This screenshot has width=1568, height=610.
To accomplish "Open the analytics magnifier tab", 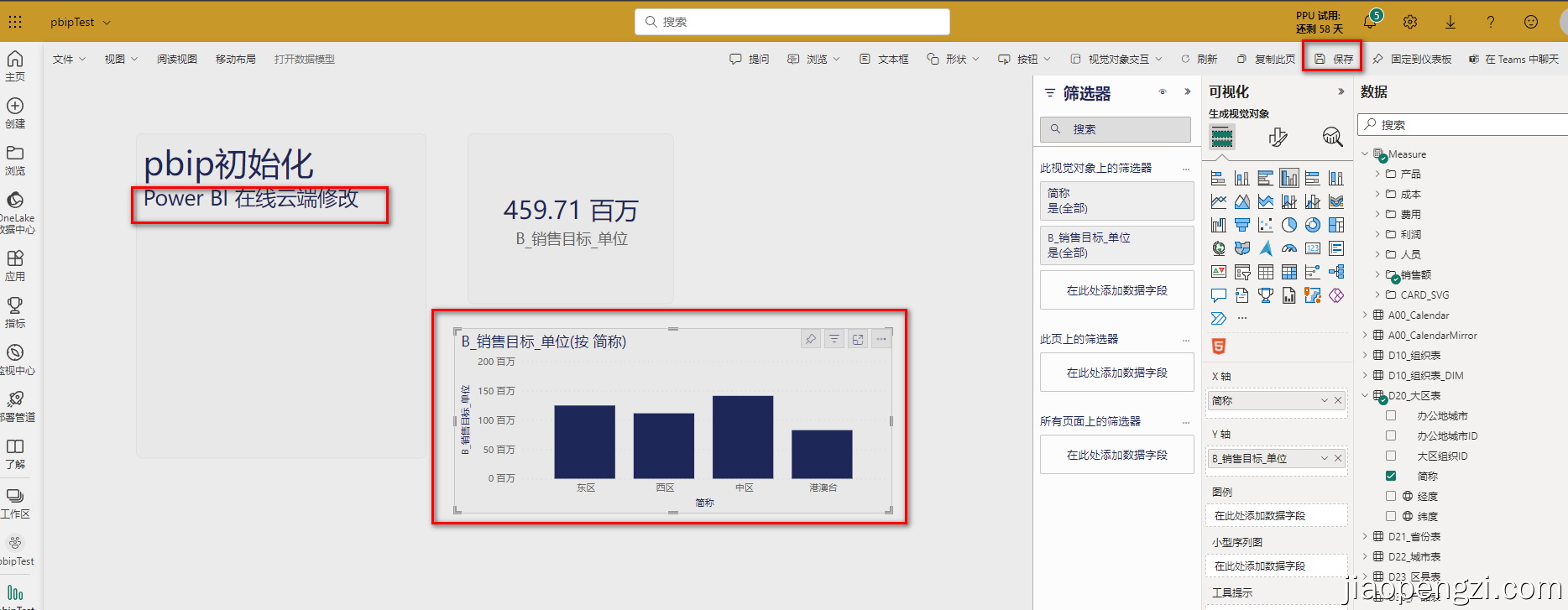I will 1332,137.
